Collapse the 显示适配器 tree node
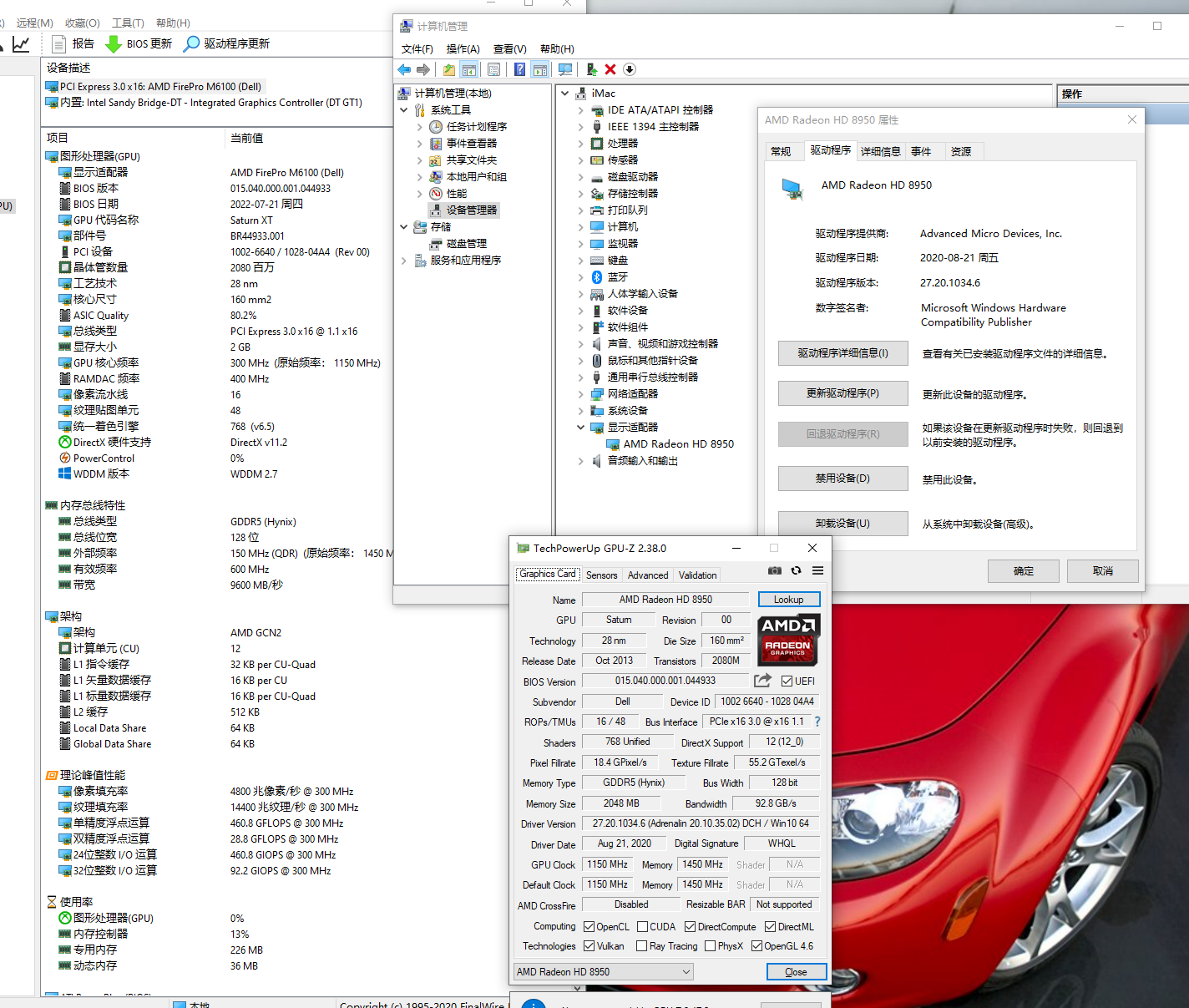The image size is (1189, 1008). coord(581,427)
